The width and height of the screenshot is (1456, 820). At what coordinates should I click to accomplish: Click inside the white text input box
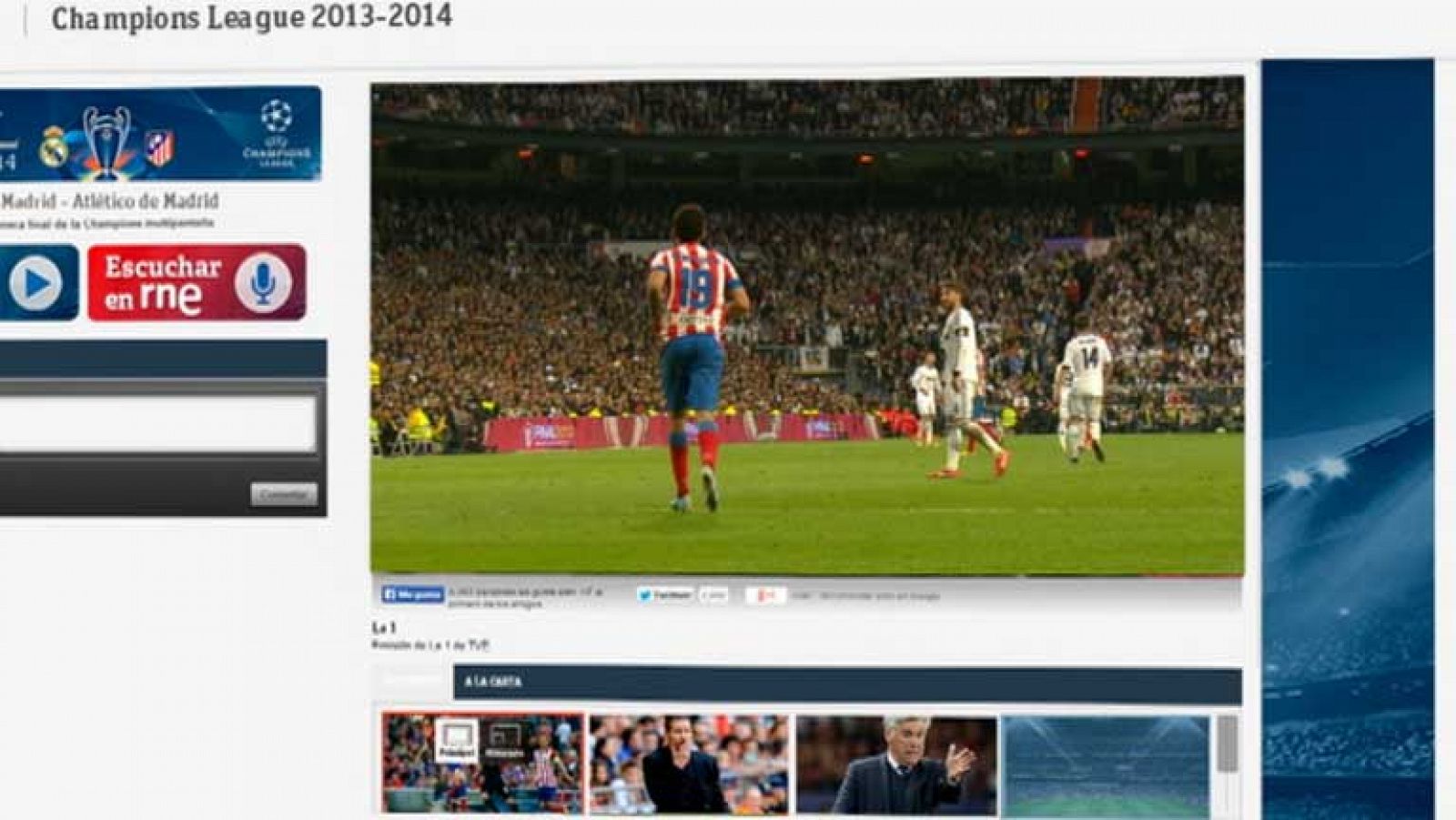tap(157, 423)
